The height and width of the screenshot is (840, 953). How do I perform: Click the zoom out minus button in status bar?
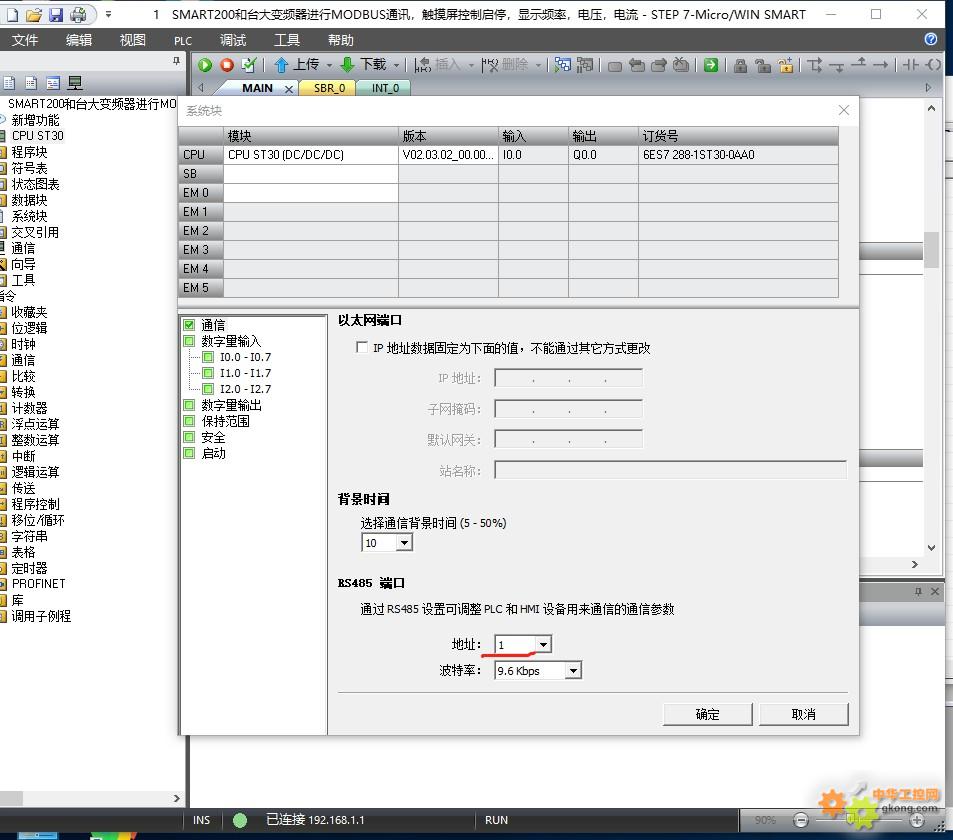[801, 821]
